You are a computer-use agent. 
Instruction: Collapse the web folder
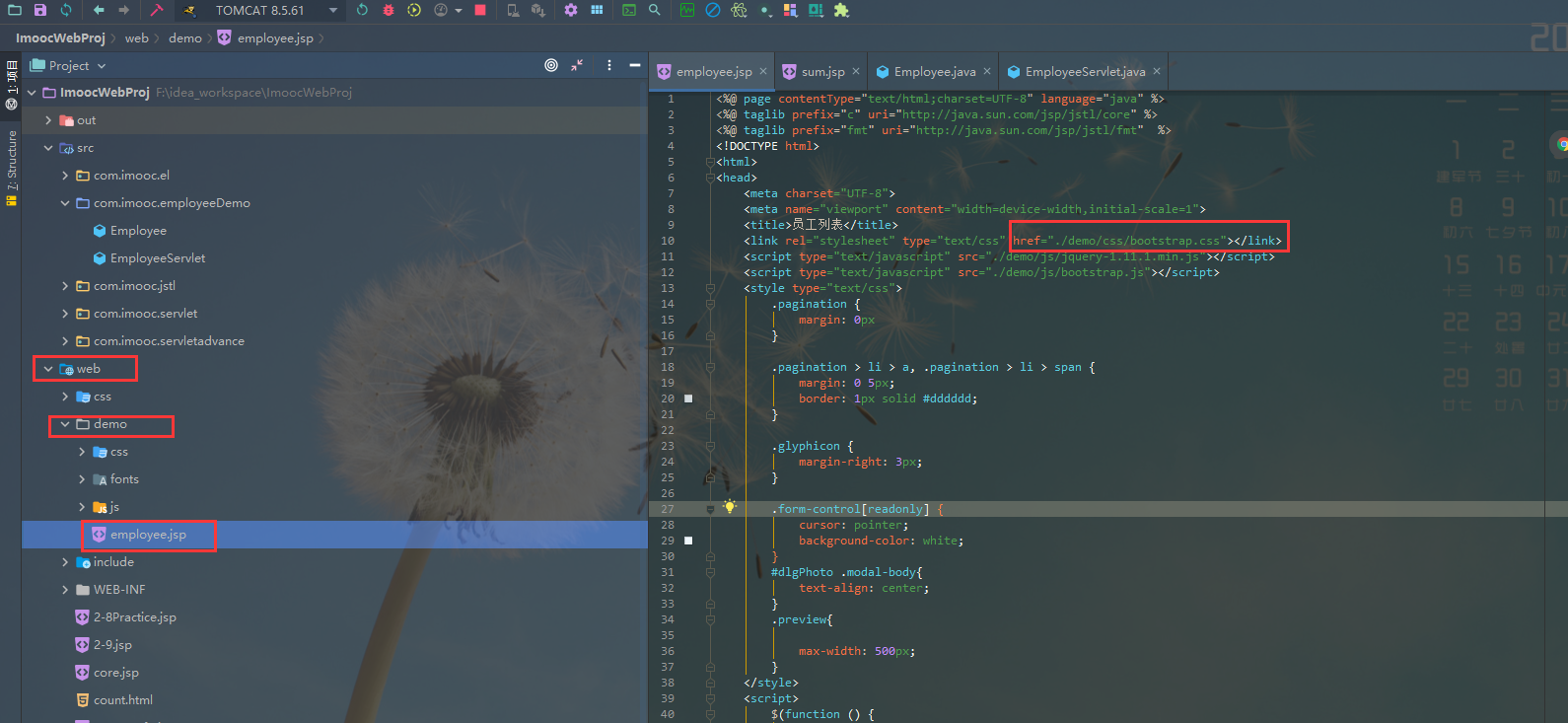(x=48, y=369)
